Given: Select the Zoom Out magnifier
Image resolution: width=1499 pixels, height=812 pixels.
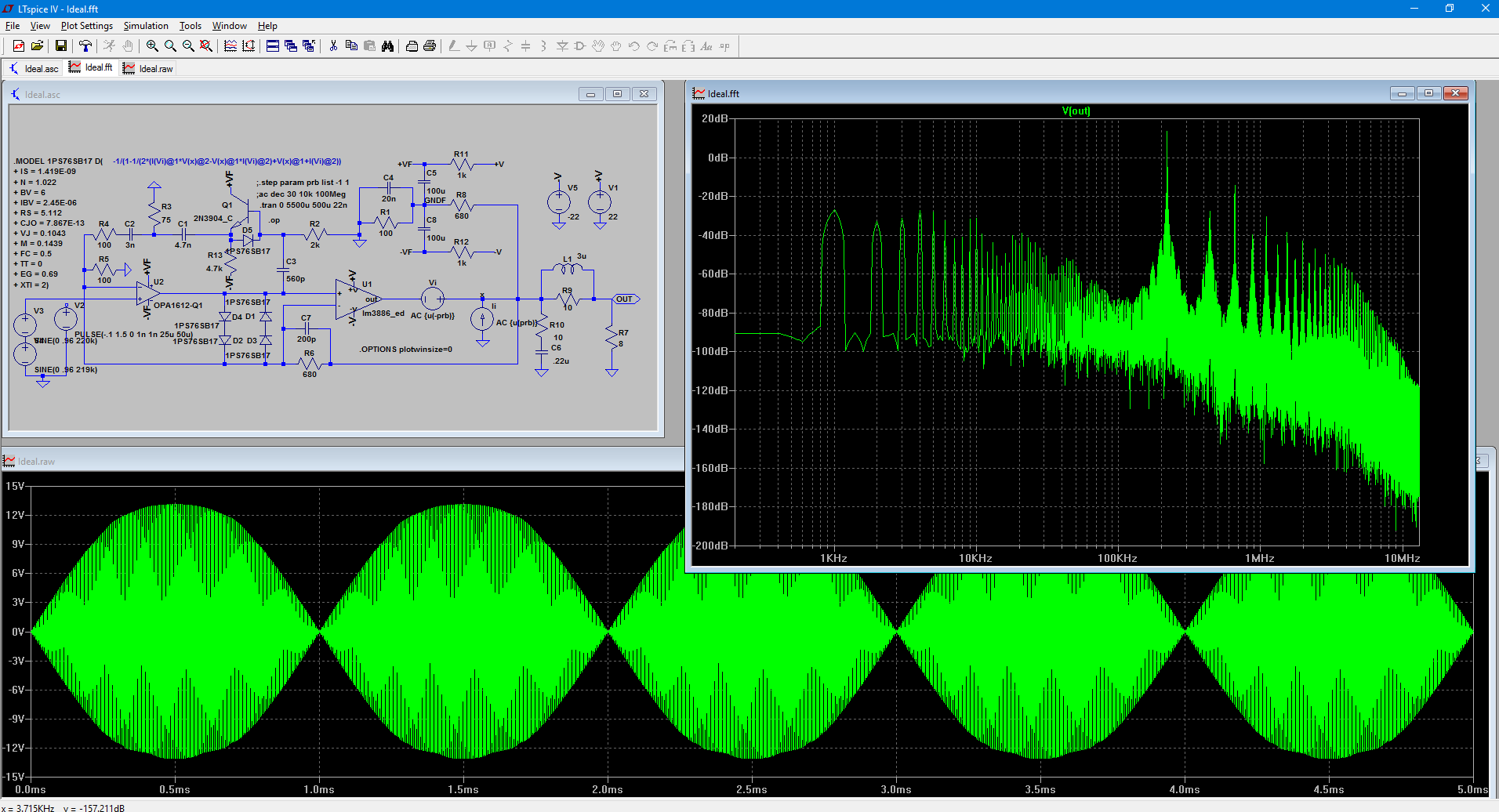Looking at the screenshot, I should click(188, 46).
